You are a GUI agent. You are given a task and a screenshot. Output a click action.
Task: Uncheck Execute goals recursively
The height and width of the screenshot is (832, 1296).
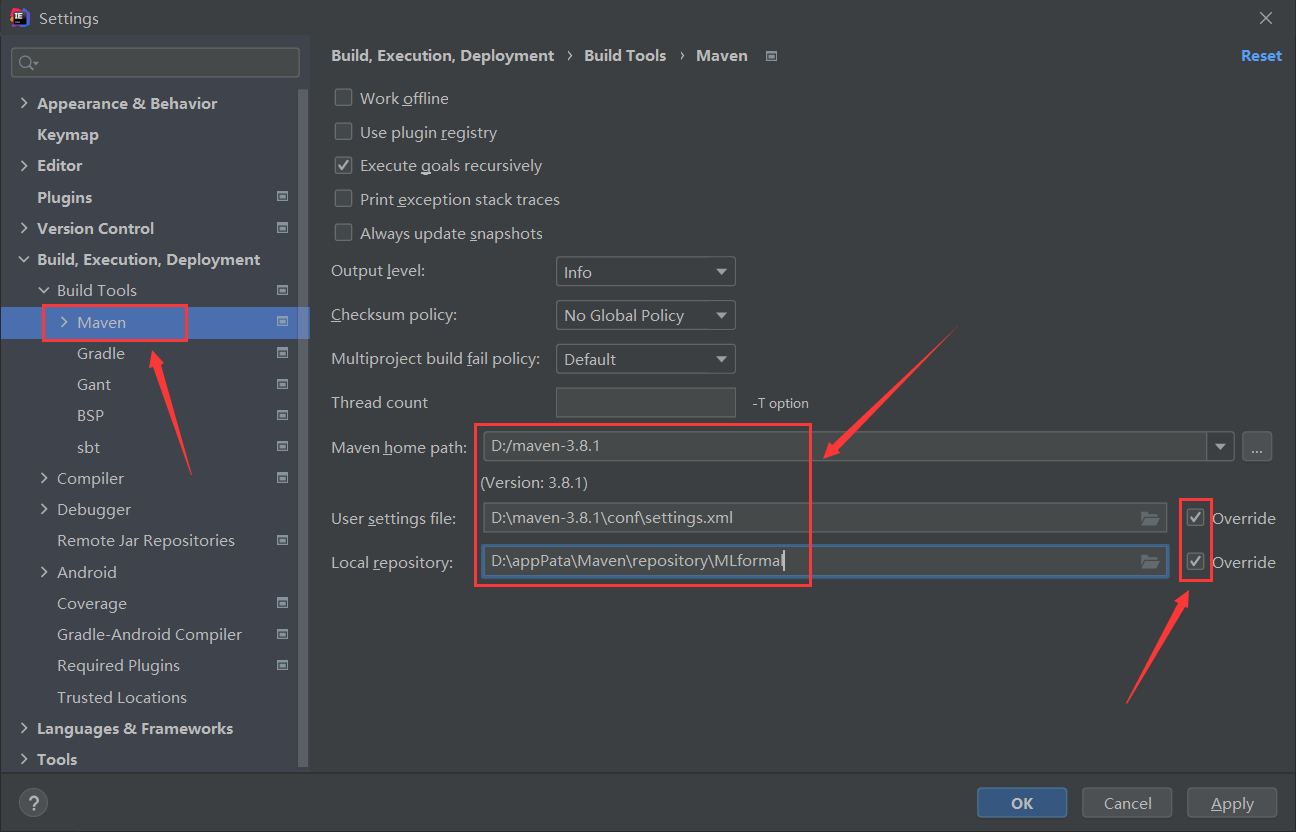pos(343,165)
